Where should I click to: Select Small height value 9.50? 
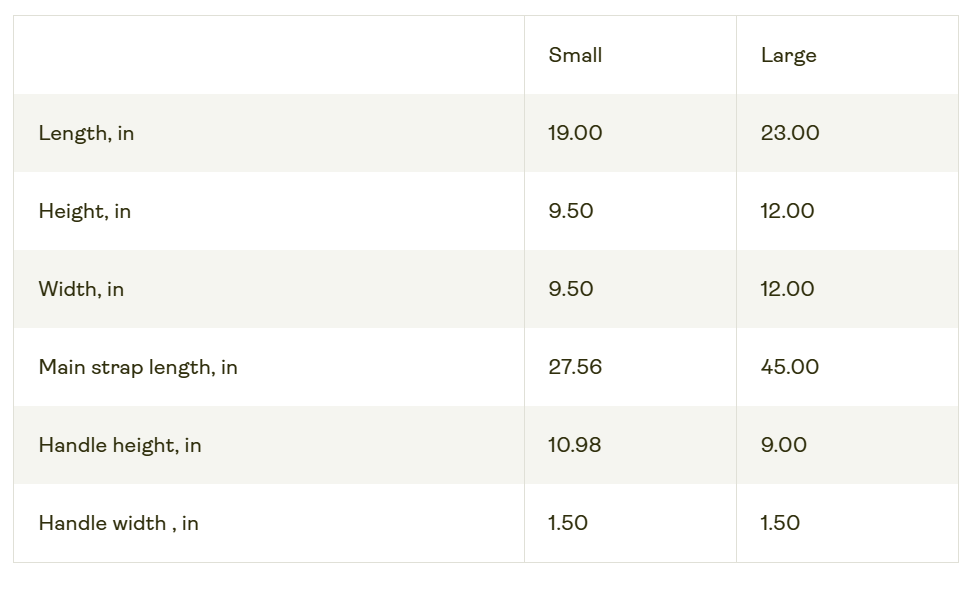(x=571, y=211)
